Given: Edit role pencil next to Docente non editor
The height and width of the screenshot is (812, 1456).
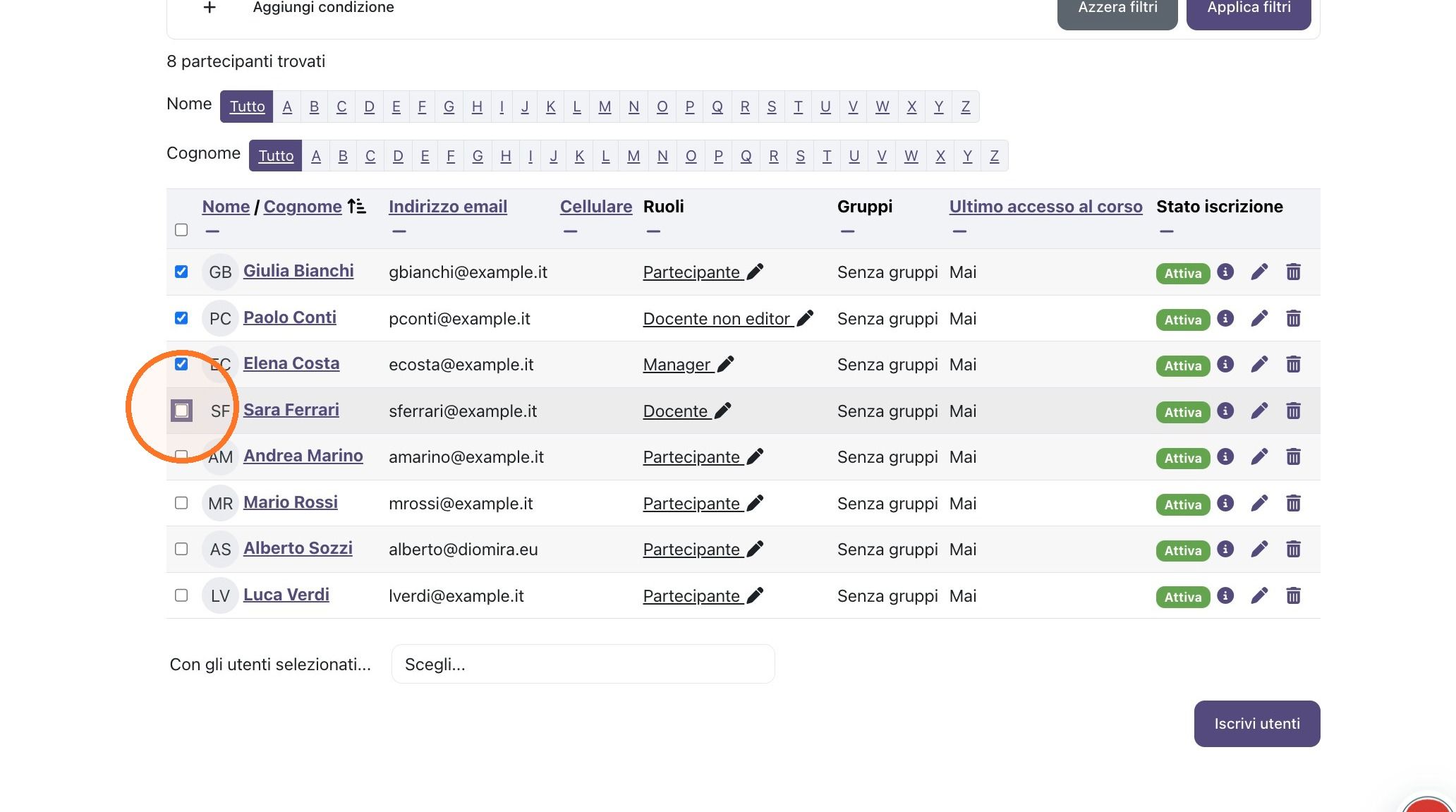Looking at the screenshot, I should coord(805,318).
